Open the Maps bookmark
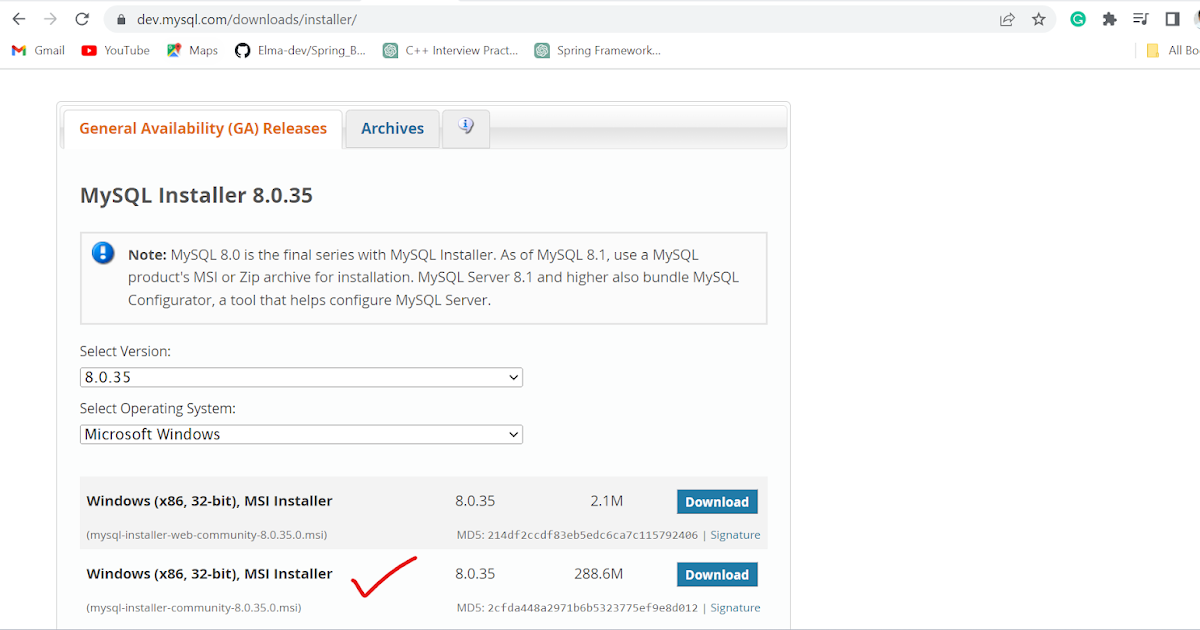The image size is (1200, 630). coord(192,50)
